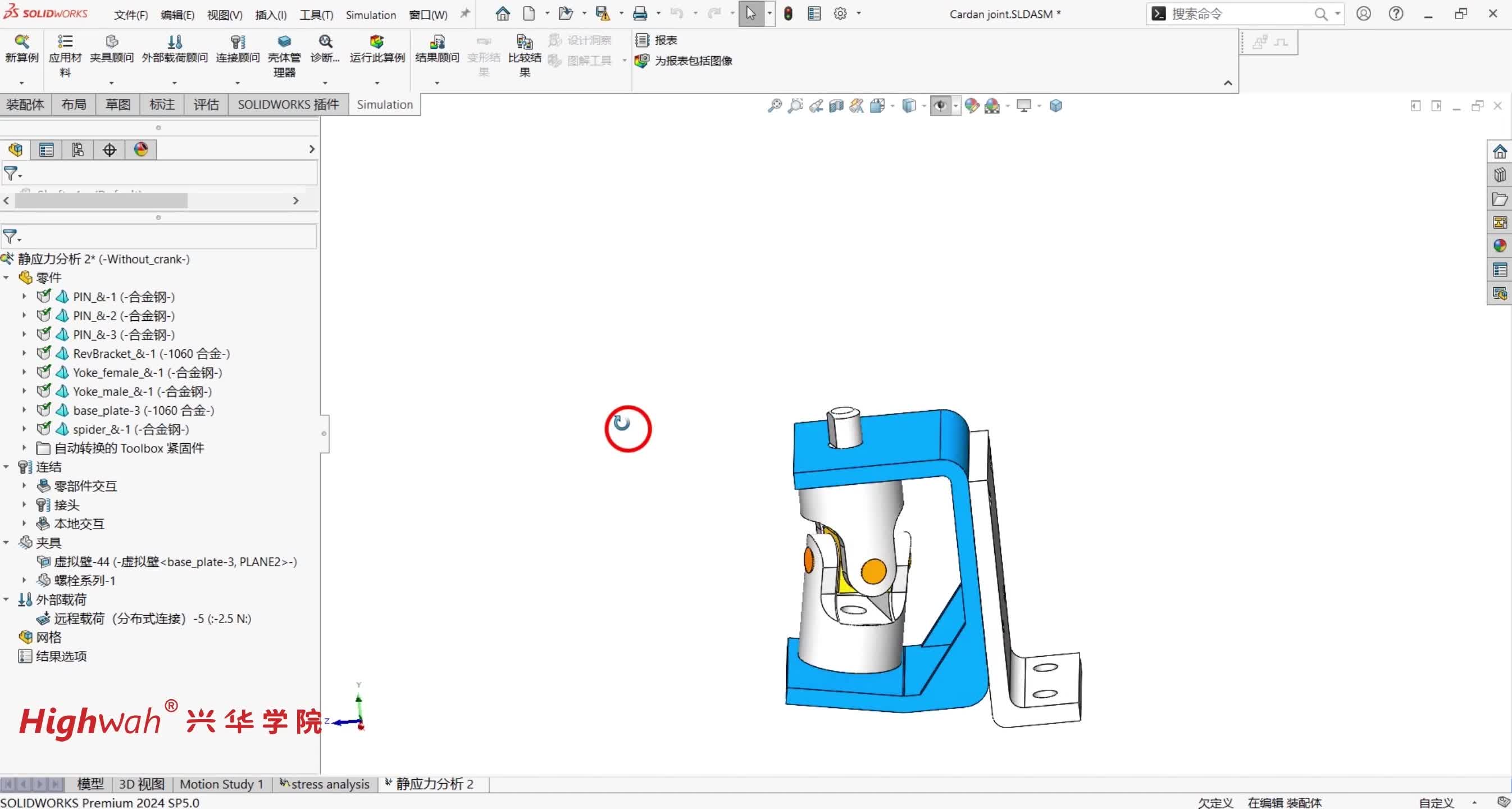Viewport: 1512px width, 809px height.
Task: Toggle the pin for the menu bar
Action: coord(465,13)
